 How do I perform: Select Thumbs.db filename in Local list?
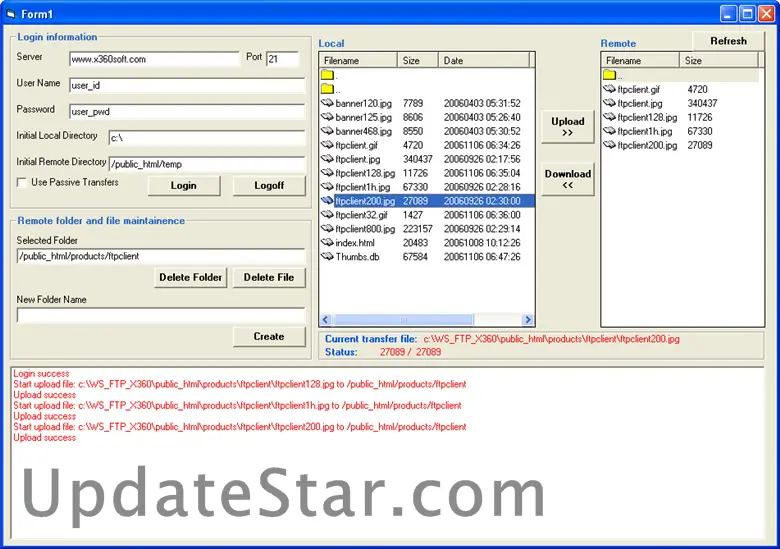(x=357, y=257)
